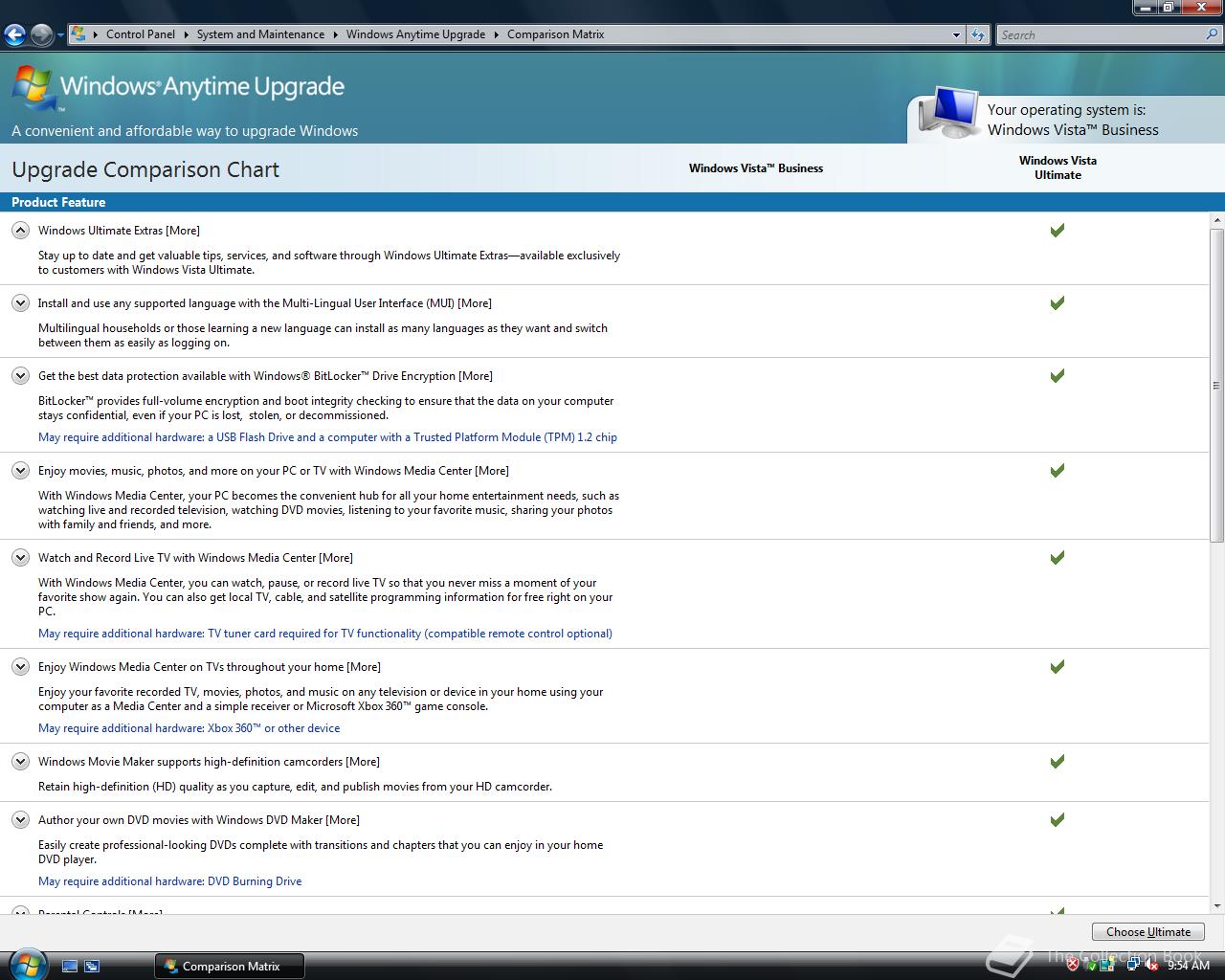Click the Windows Vista Business column header
Viewport: 1225px width, 980px height.
tap(756, 168)
